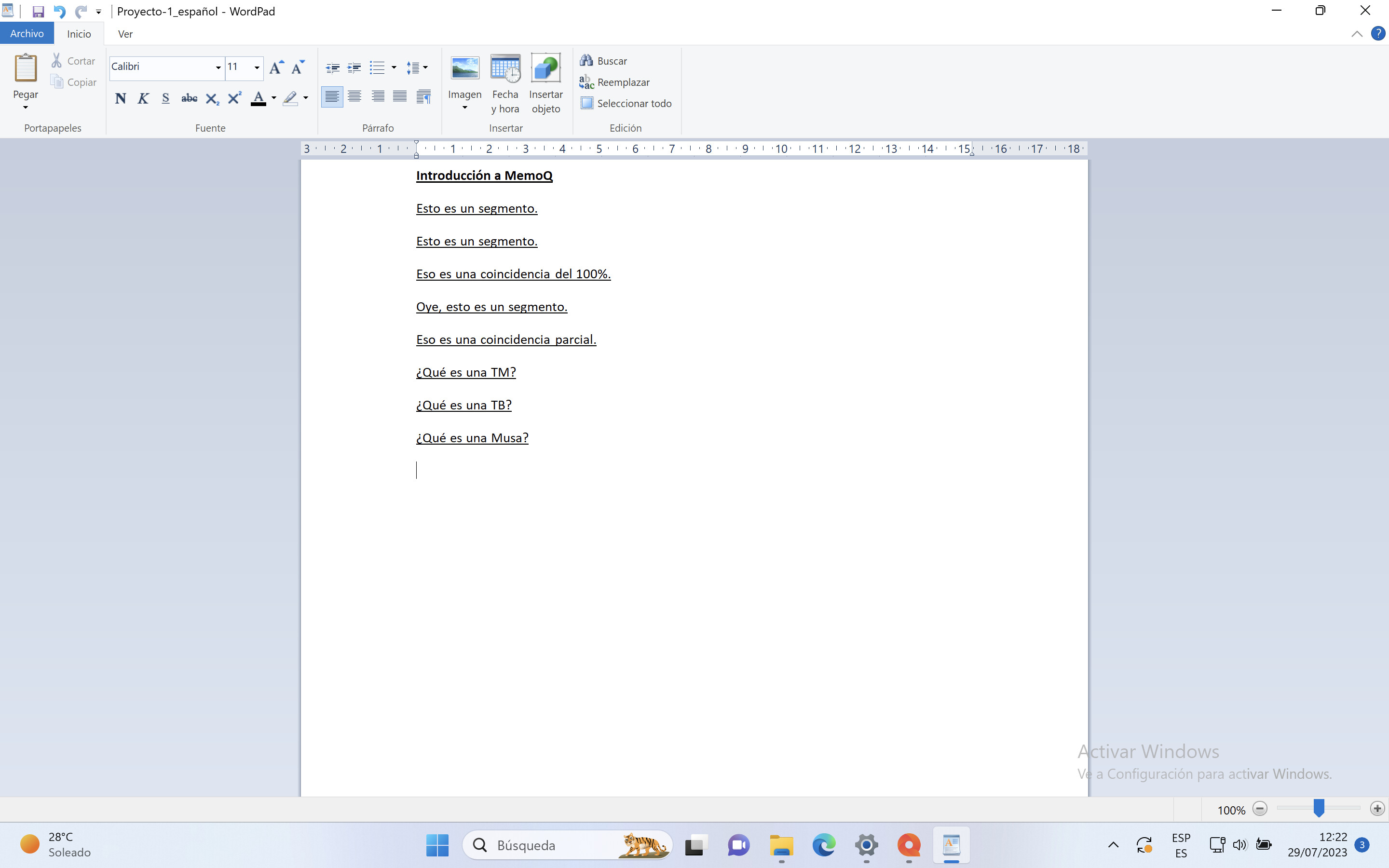Show hidden tray icons chevron
Viewport: 1389px width, 868px height.
tap(1113, 845)
